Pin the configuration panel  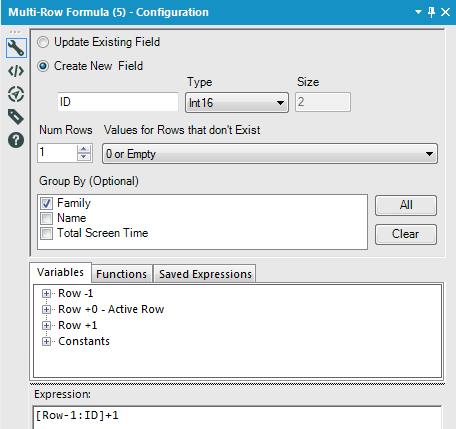[431, 12]
